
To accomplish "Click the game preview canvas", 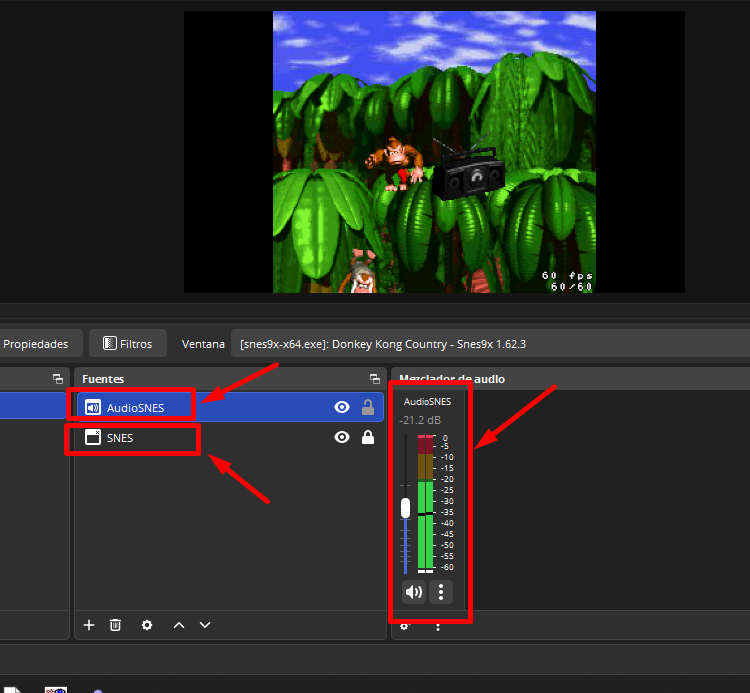I will 434,152.
